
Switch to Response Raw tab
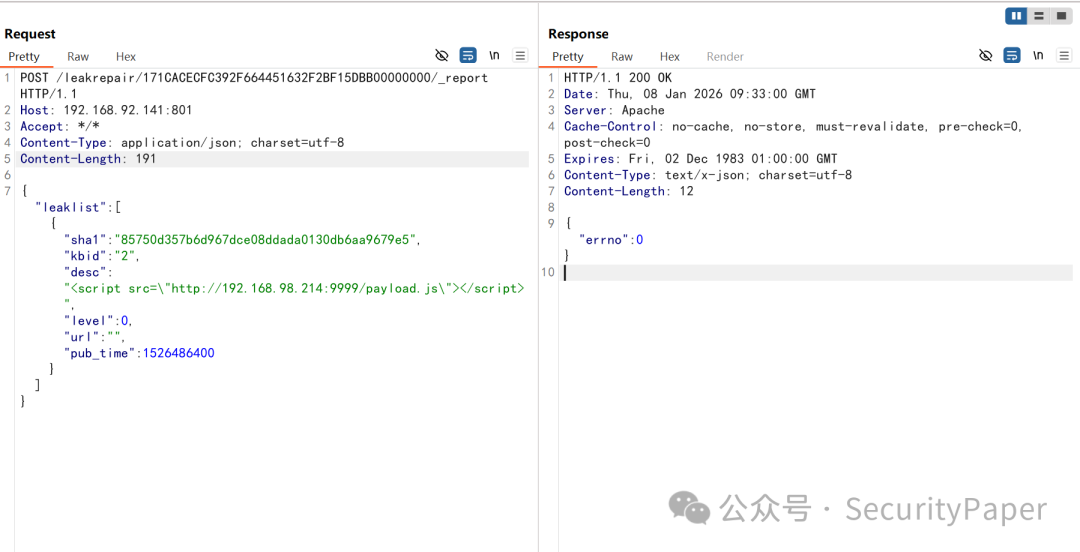pyautogui.click(x=622, y=57)
